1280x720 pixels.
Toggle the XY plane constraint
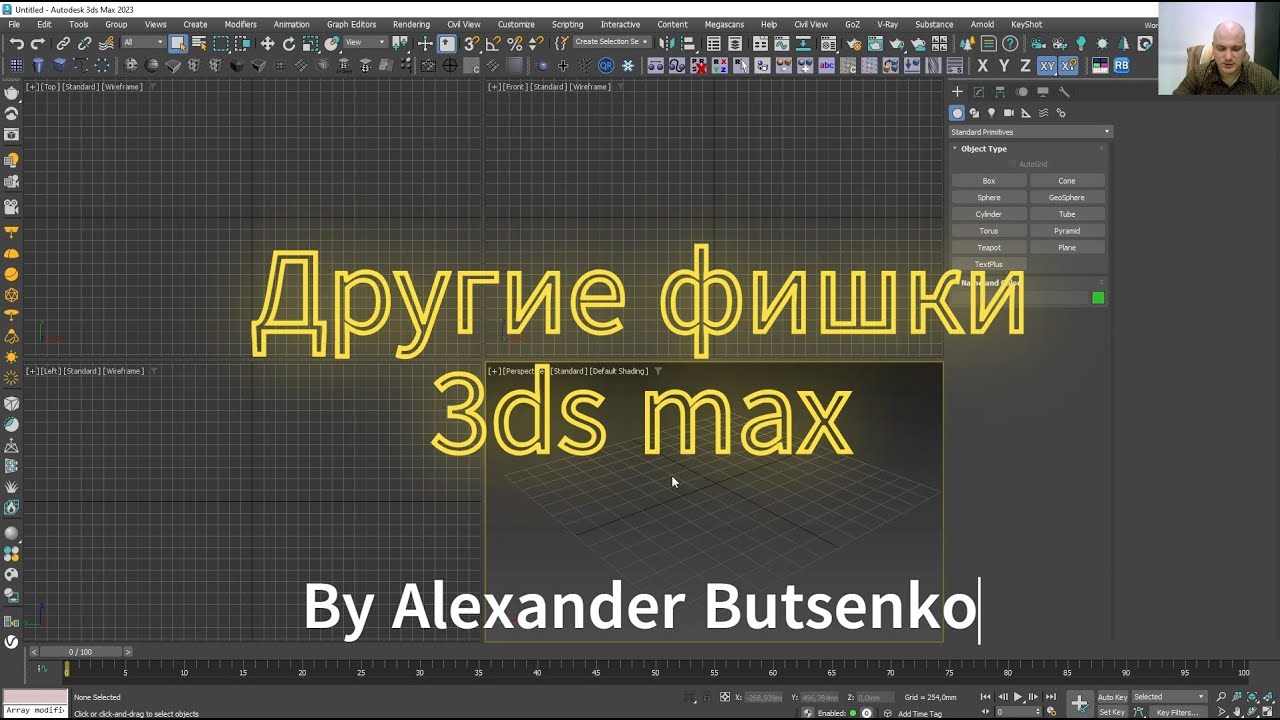point(1047,66)
